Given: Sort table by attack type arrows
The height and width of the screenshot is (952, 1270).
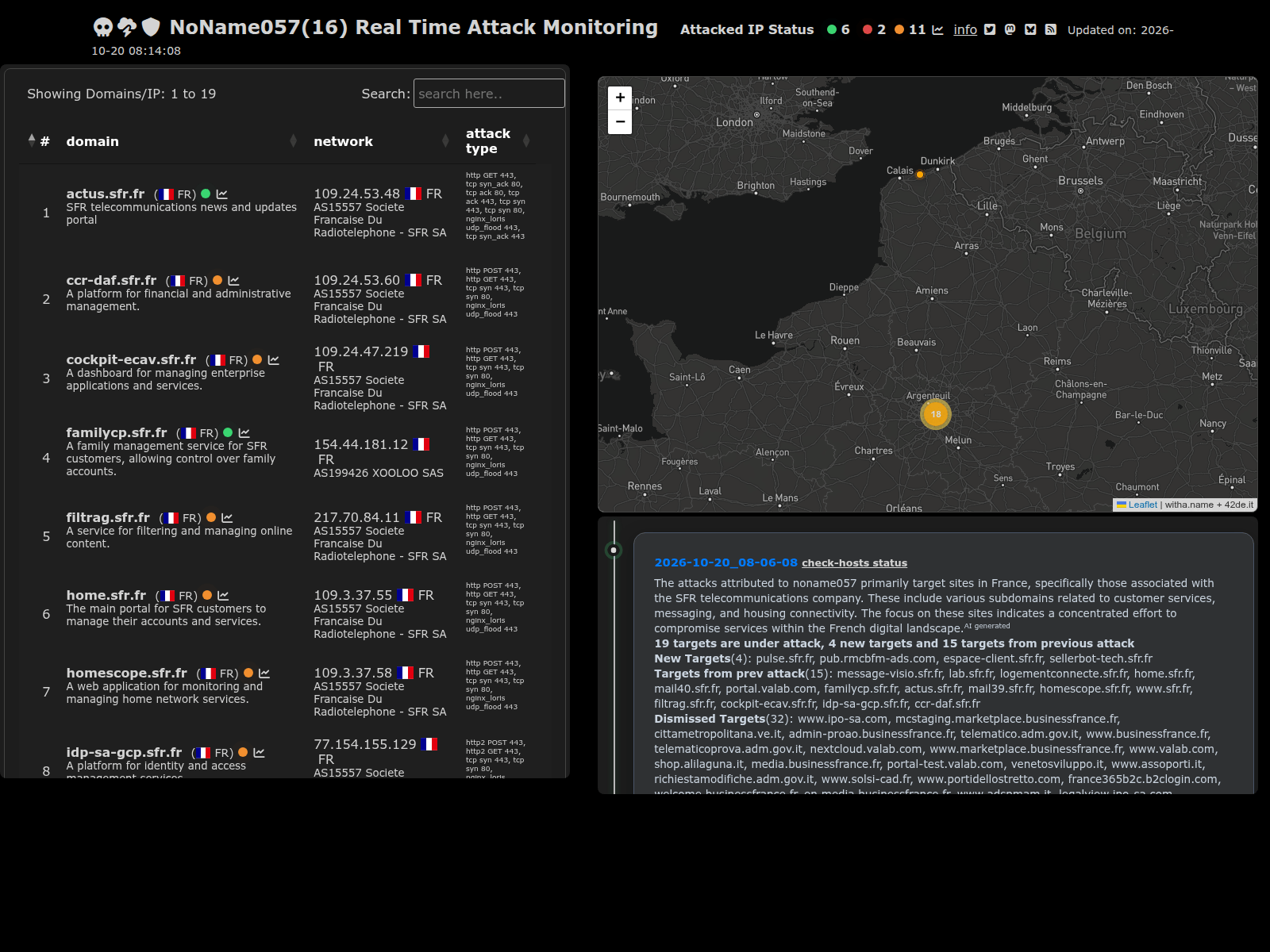Looking at the screenshot, I should 526,140.
